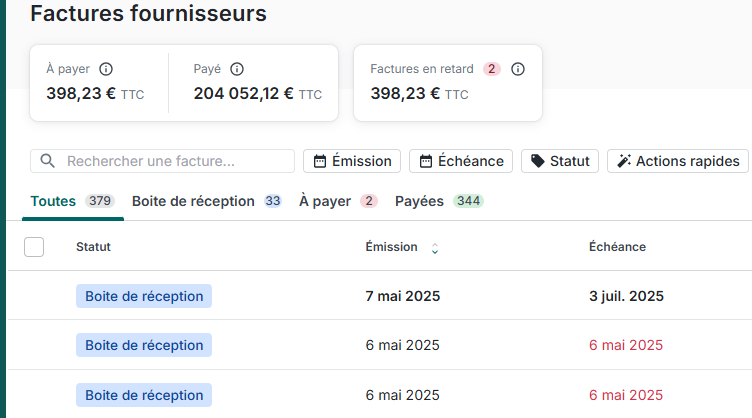
Task: Toggle the select-all checkbox in table header
Action: click(x=34, y=247)
